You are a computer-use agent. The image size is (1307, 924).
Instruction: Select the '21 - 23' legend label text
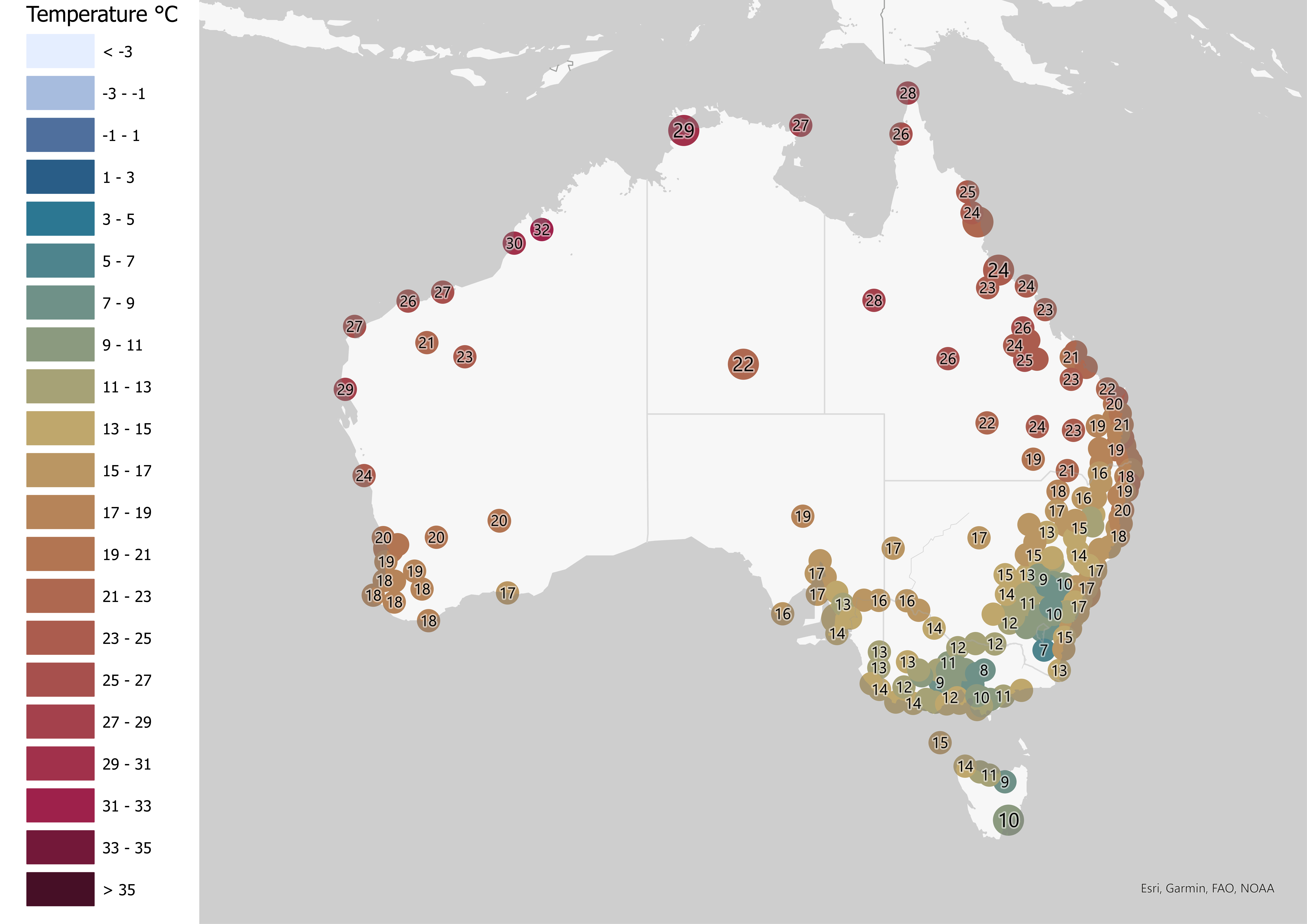coord(127,597)
